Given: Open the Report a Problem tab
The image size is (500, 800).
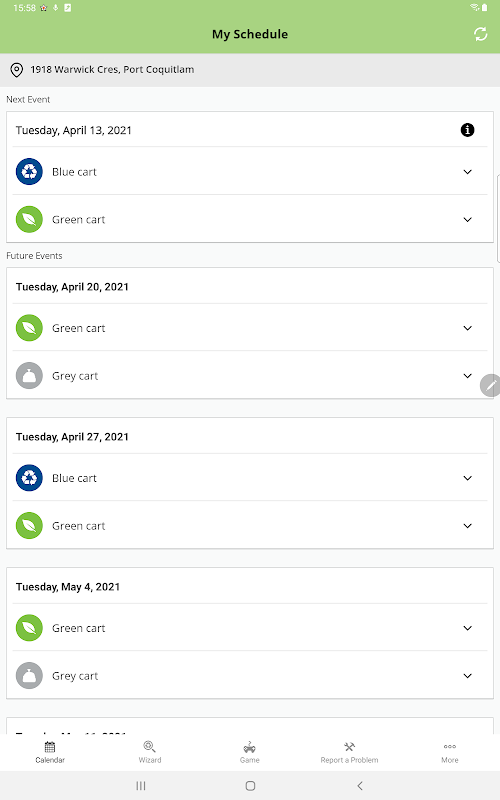Looking at the screenshot, I should pyautogui.click(x=349, y=752).
